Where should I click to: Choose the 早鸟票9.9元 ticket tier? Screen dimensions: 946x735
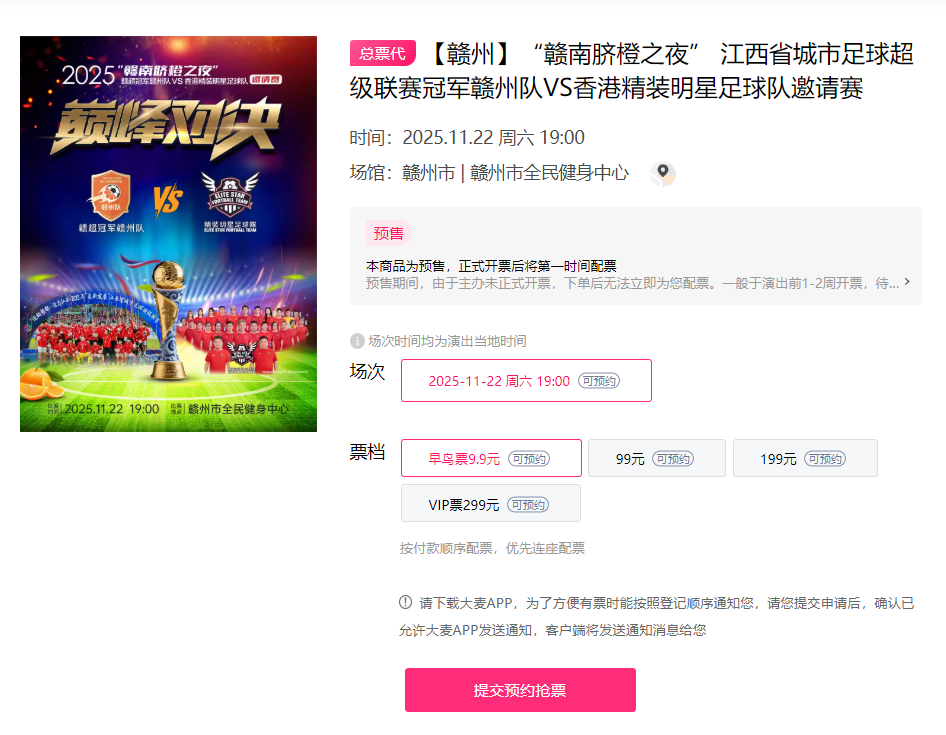click(491, 459)
